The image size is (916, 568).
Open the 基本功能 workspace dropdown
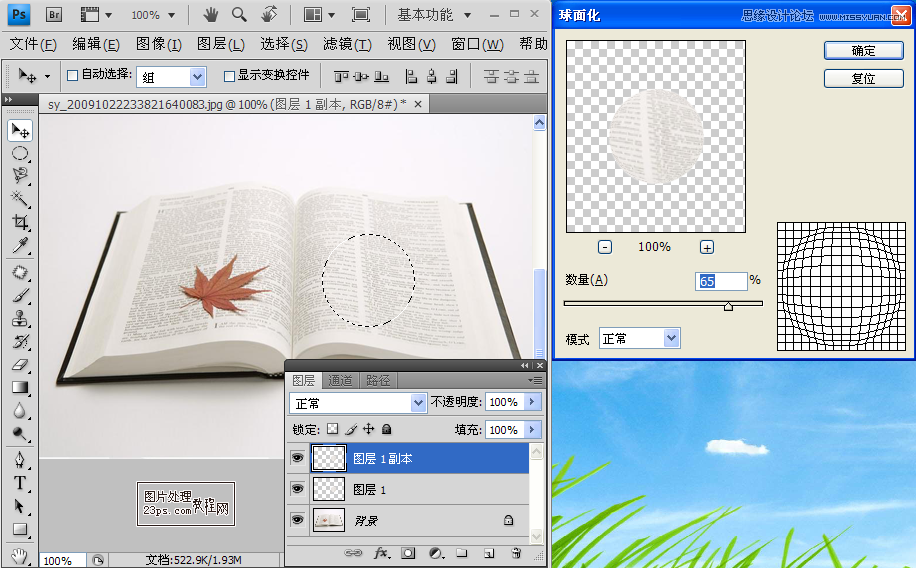coord(467,15)
